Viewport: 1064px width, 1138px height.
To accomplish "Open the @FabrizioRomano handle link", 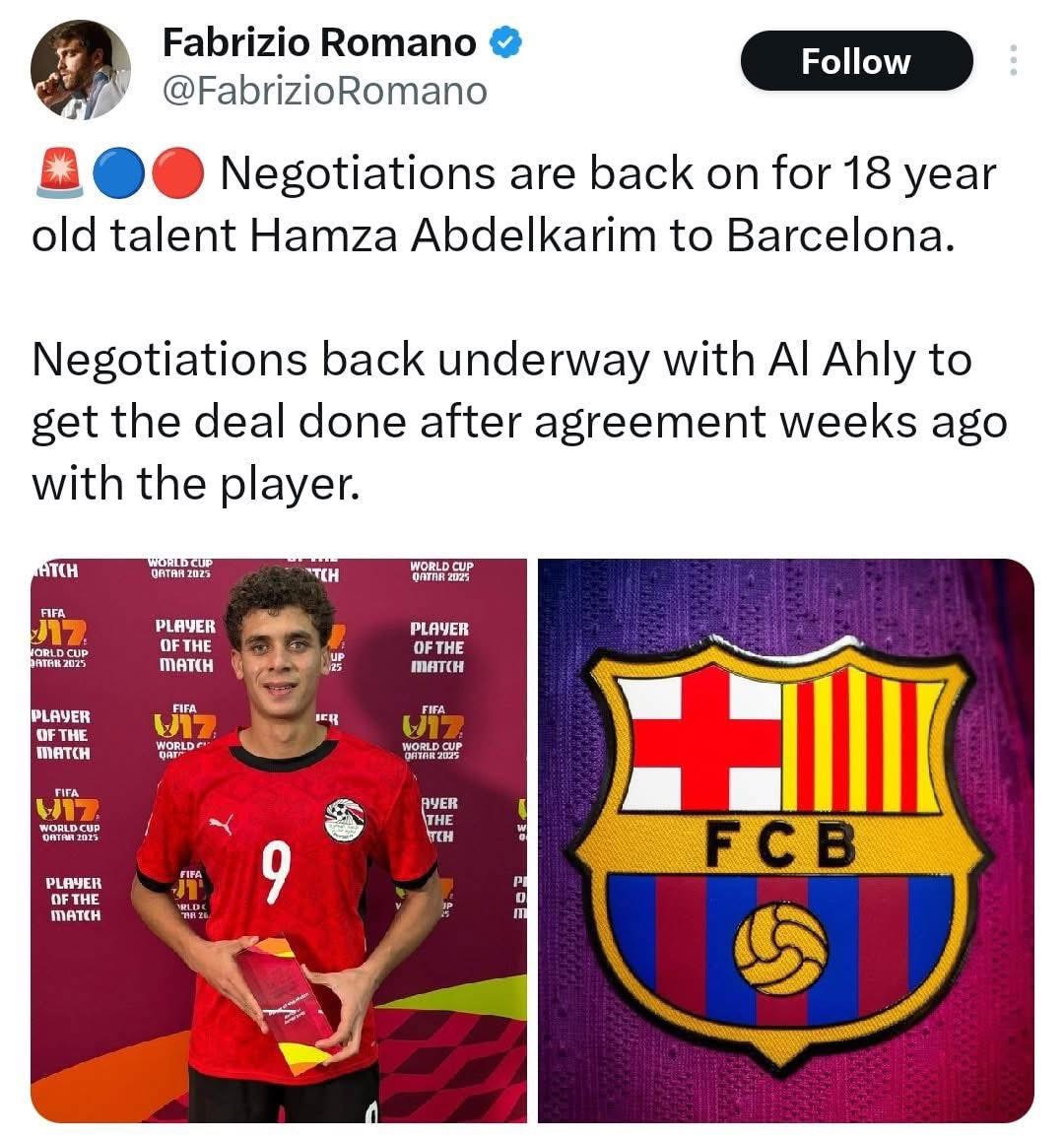I will [324, 91].
